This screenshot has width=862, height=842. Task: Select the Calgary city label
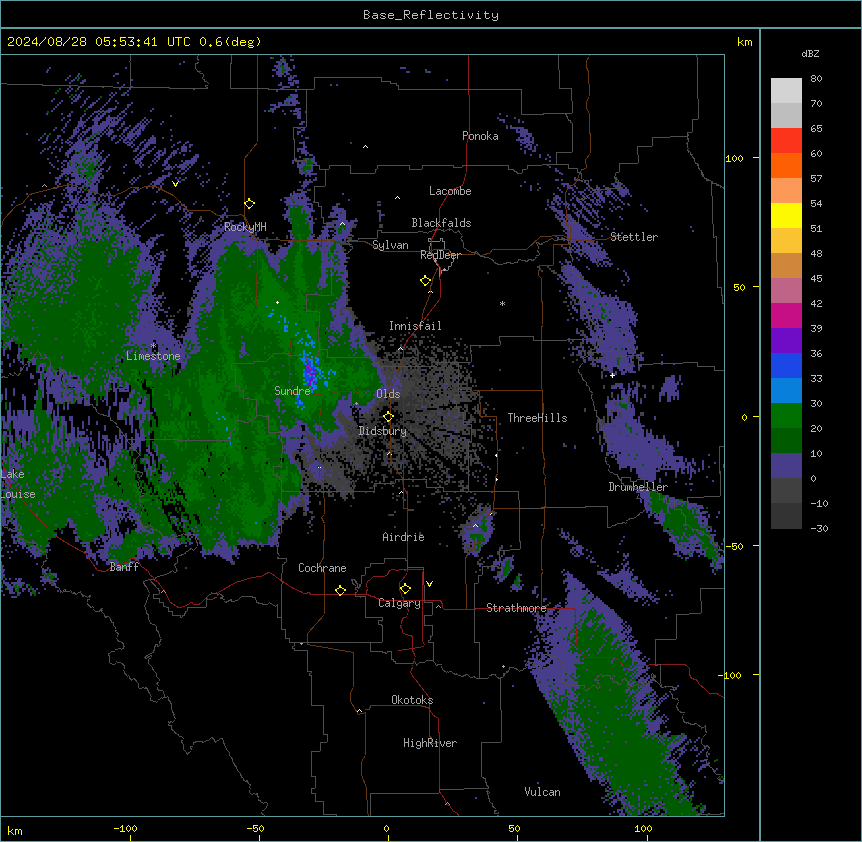tap(399, 603)
